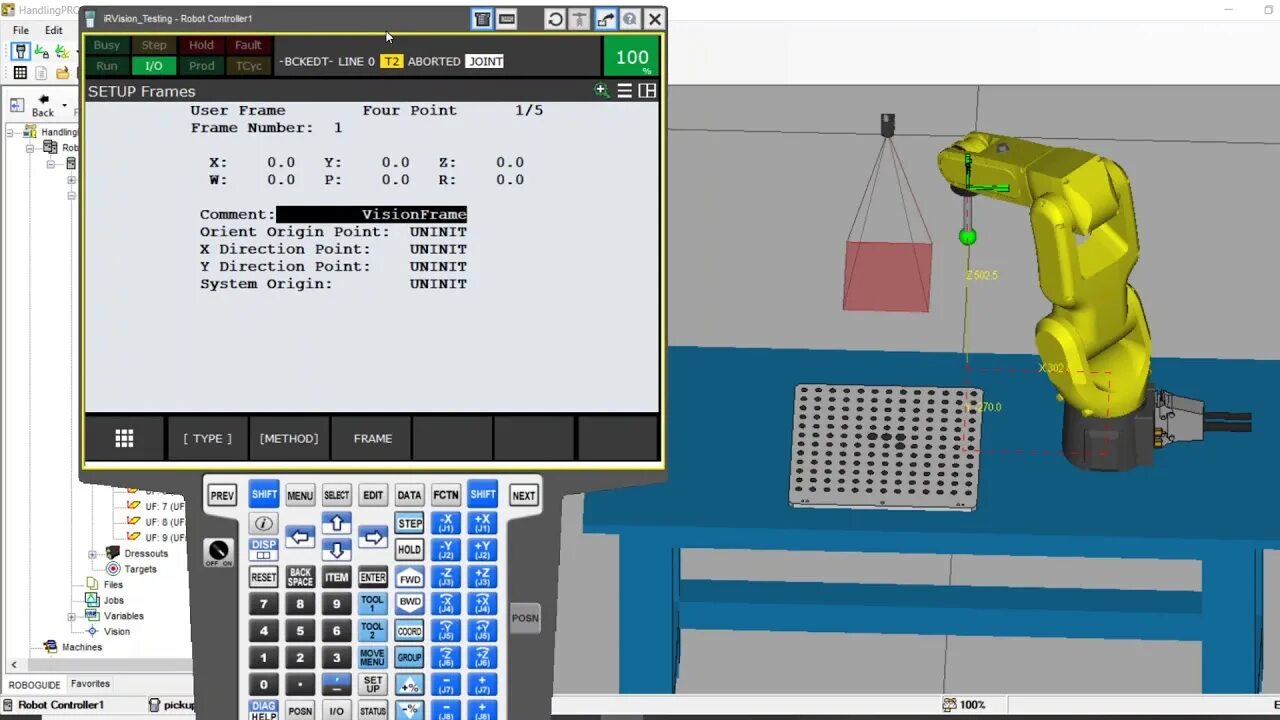
Task: Switch to the Favorites tab
Action: 90,684
